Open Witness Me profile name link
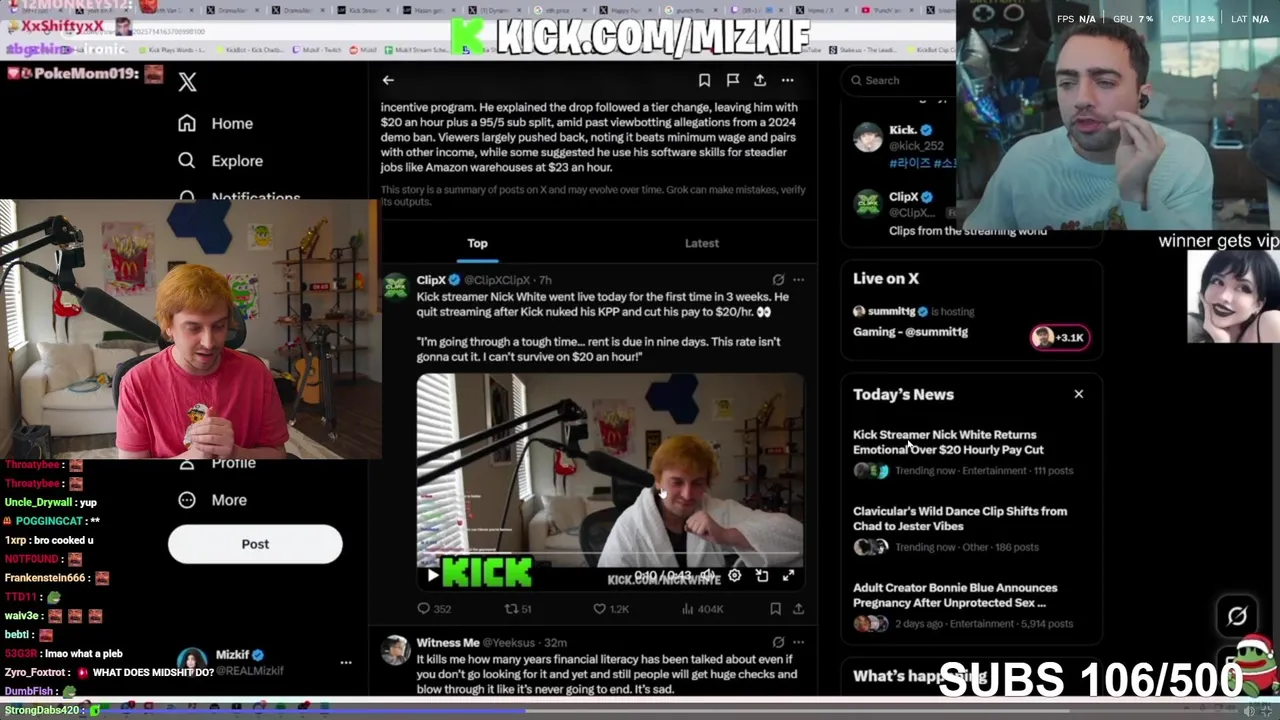This screenshot has height=720, width=1280. 448,643
